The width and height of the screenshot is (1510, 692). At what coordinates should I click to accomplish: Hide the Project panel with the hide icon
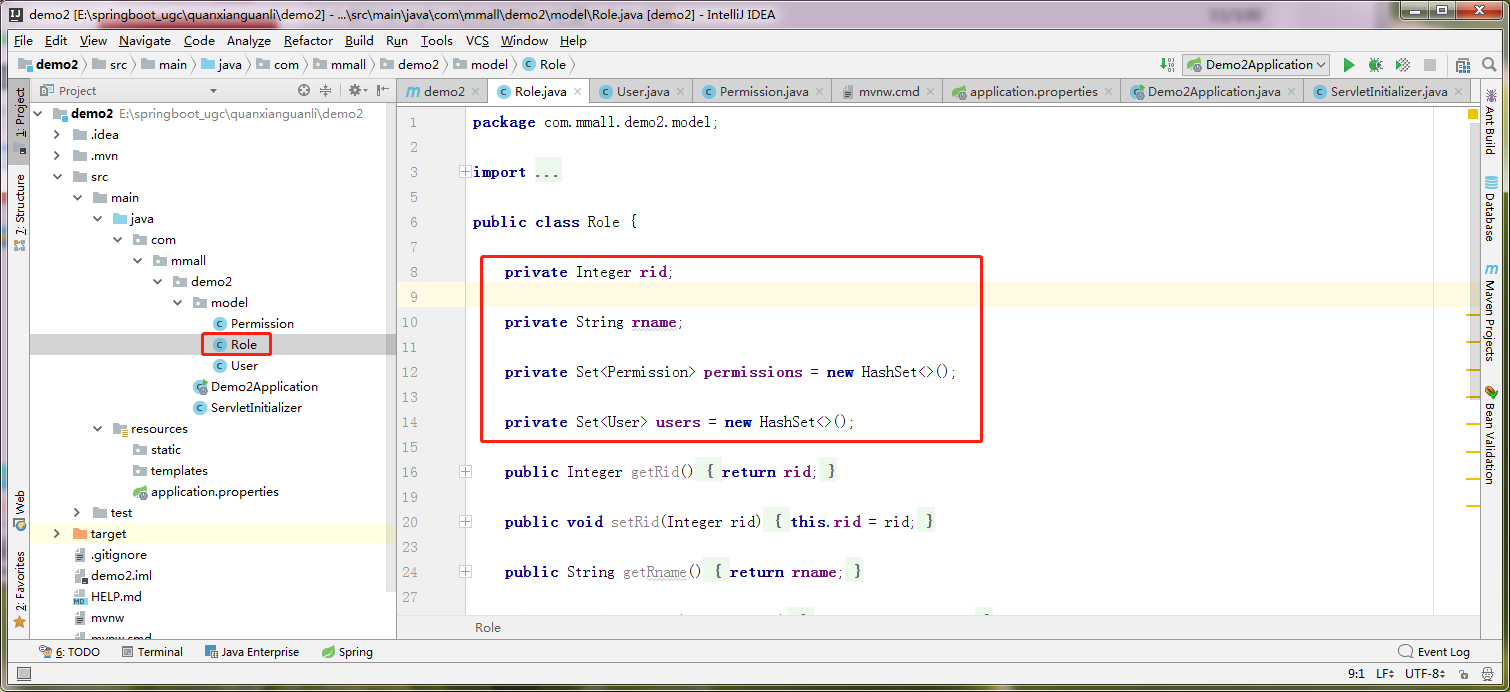click(x=382, y=90)
